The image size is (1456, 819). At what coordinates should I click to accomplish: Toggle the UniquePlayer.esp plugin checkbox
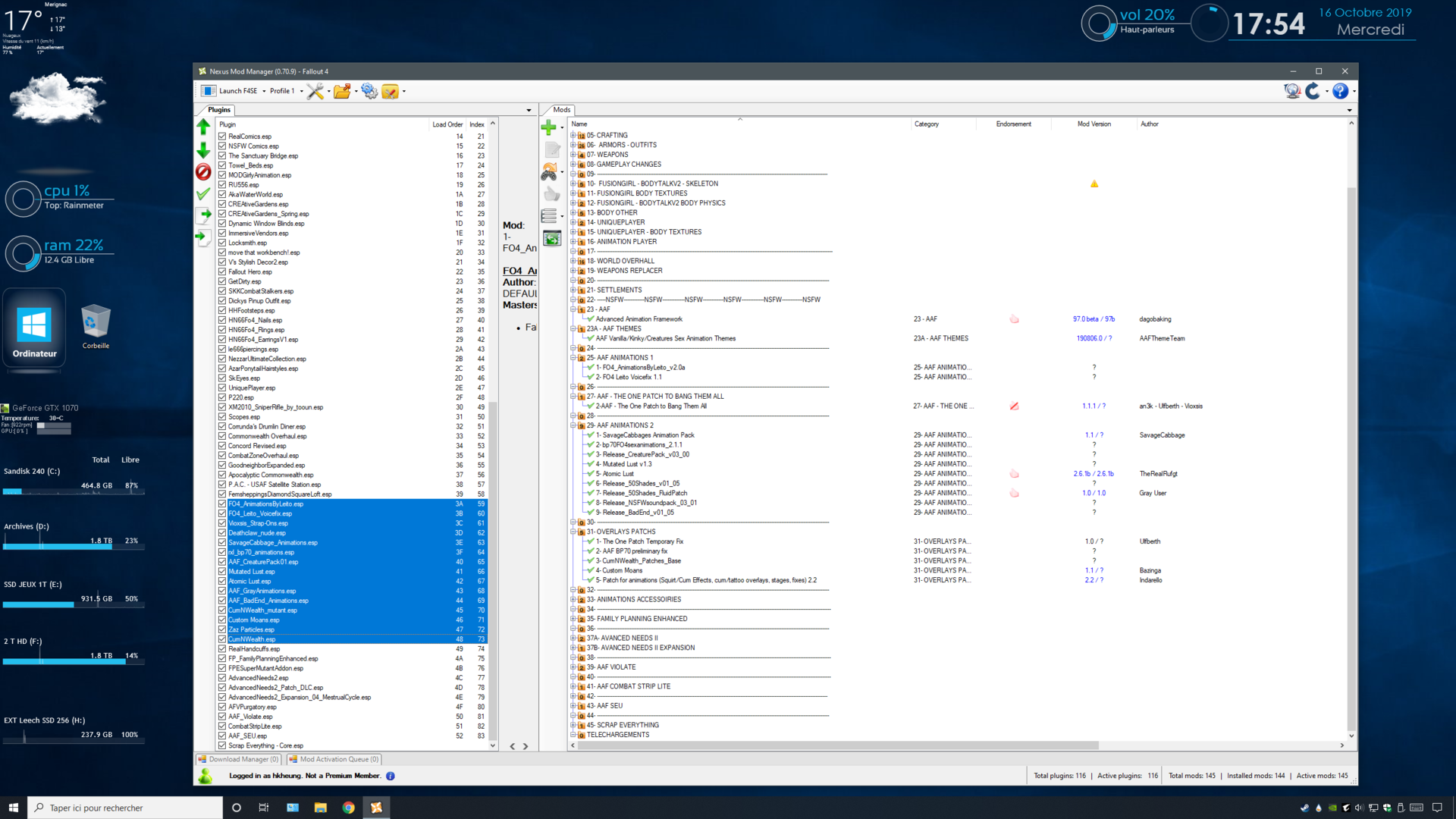coord(222,388)
